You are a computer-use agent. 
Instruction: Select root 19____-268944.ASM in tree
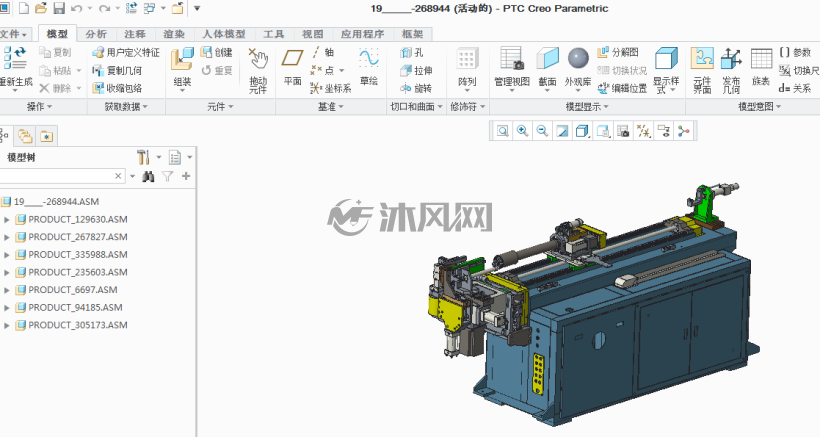pos(56,202)
